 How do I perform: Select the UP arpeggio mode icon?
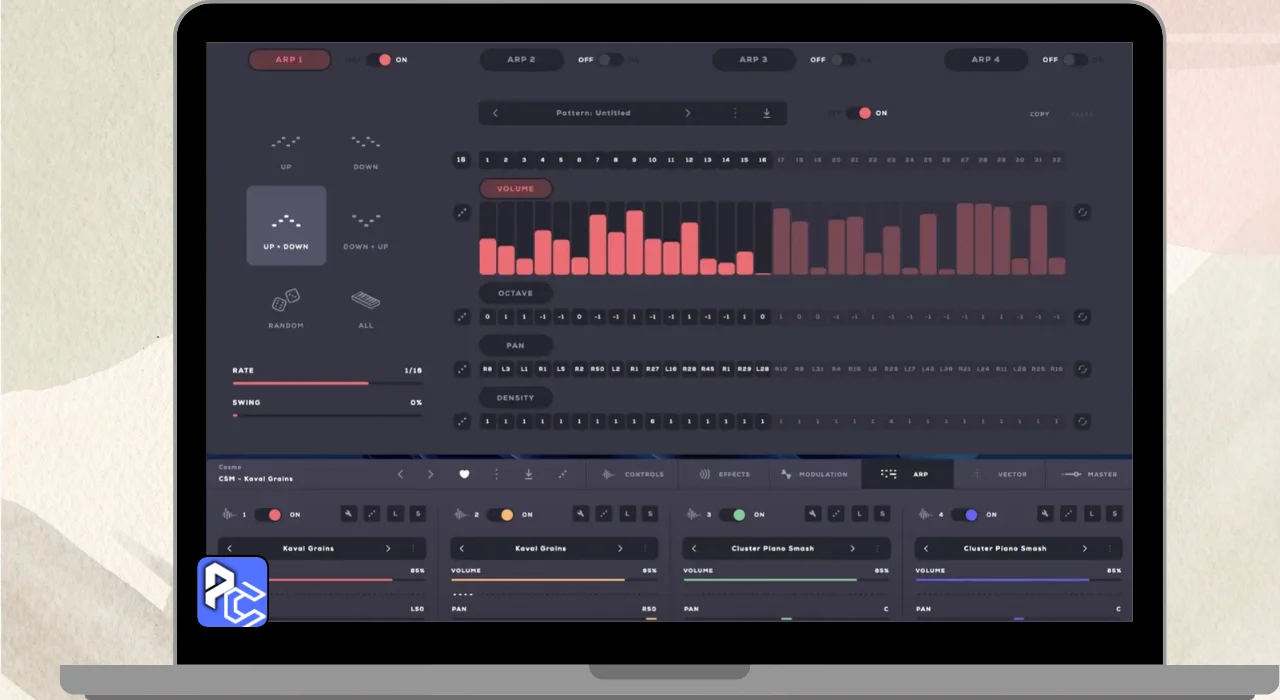pyautogui.click(x=286, y=142)
